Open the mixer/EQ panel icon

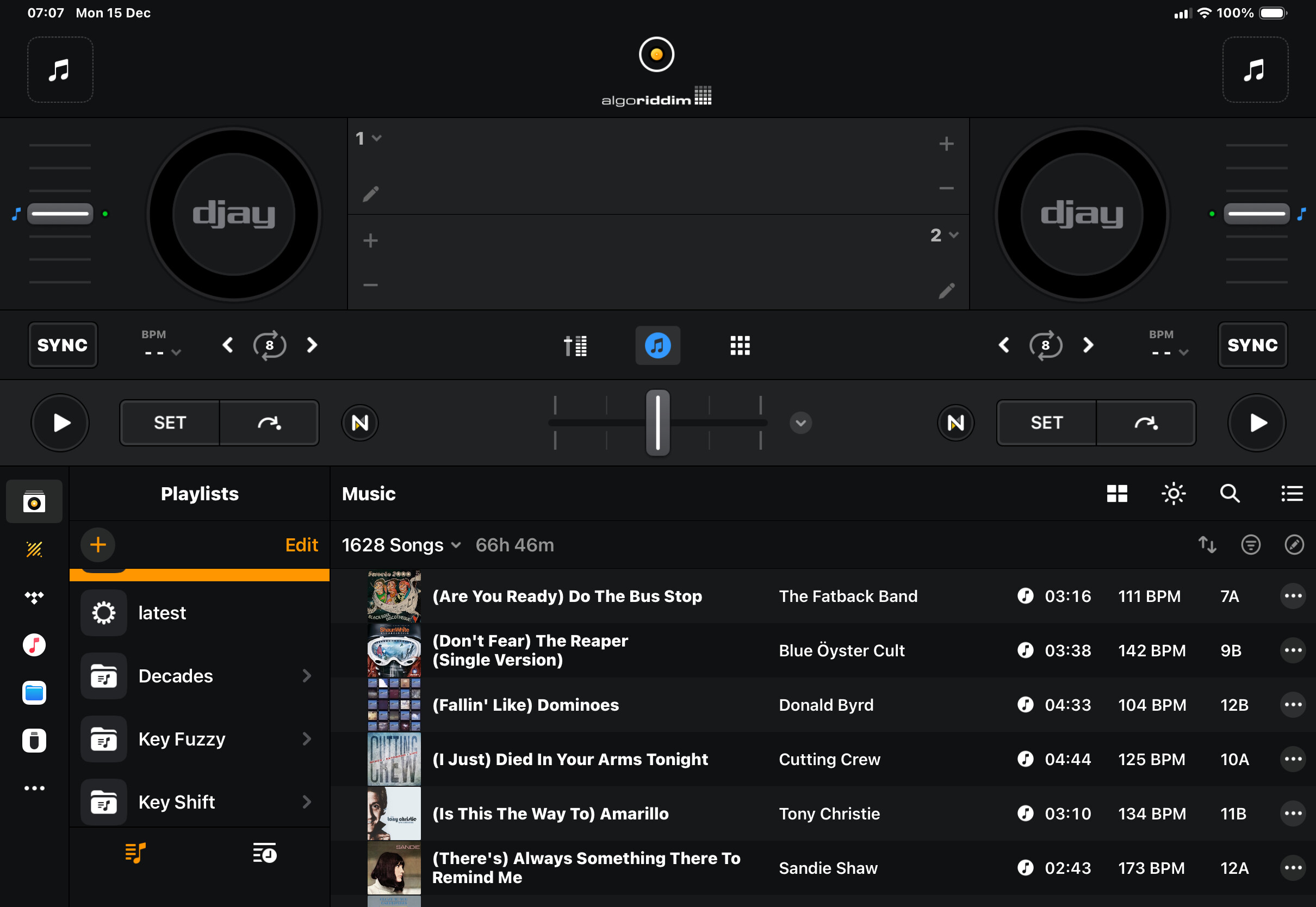tap(575, 345)
